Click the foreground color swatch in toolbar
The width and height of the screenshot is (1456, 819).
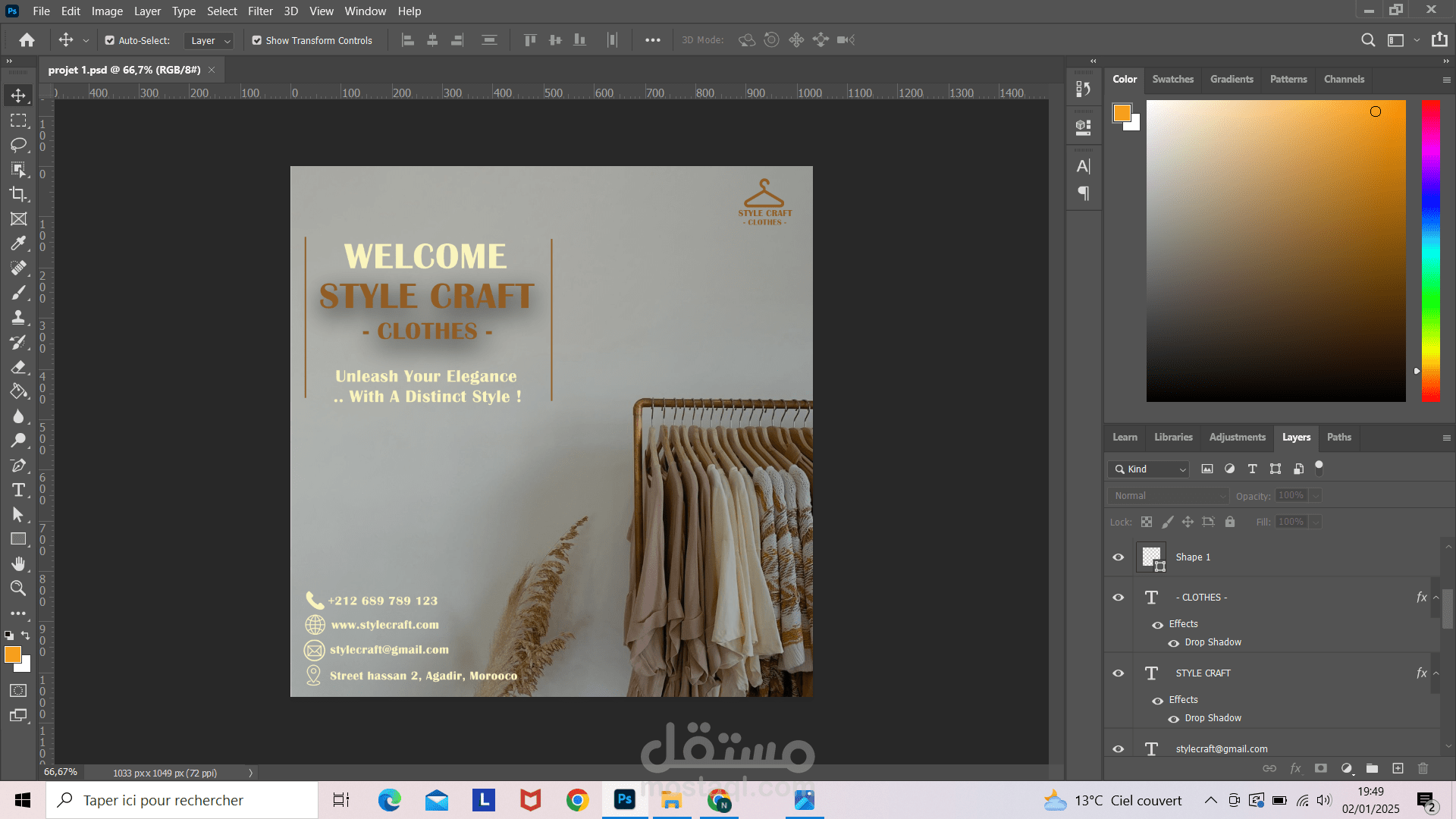click(x=12, y=655)
